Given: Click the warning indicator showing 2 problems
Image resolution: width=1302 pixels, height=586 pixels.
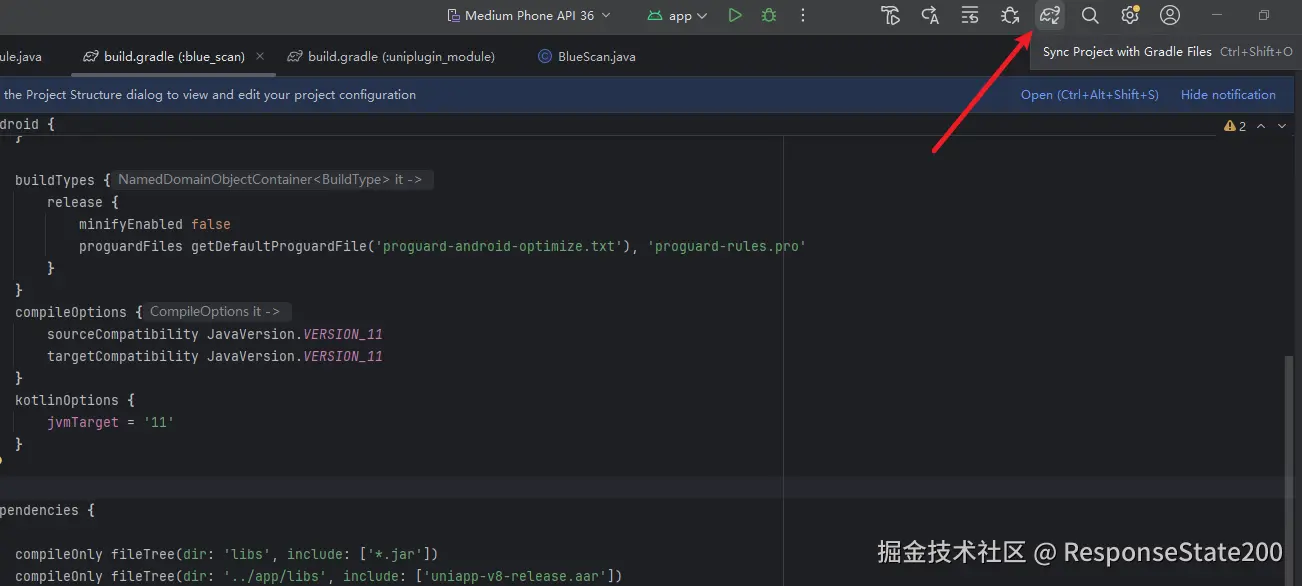Looking at the screenshot, I should click(1235, 126).
